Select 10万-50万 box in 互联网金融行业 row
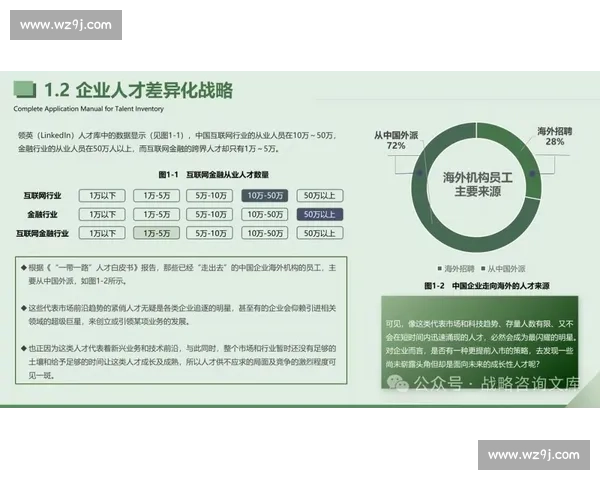The width and height of the screenshot is (600, 480). pos(265,233)
